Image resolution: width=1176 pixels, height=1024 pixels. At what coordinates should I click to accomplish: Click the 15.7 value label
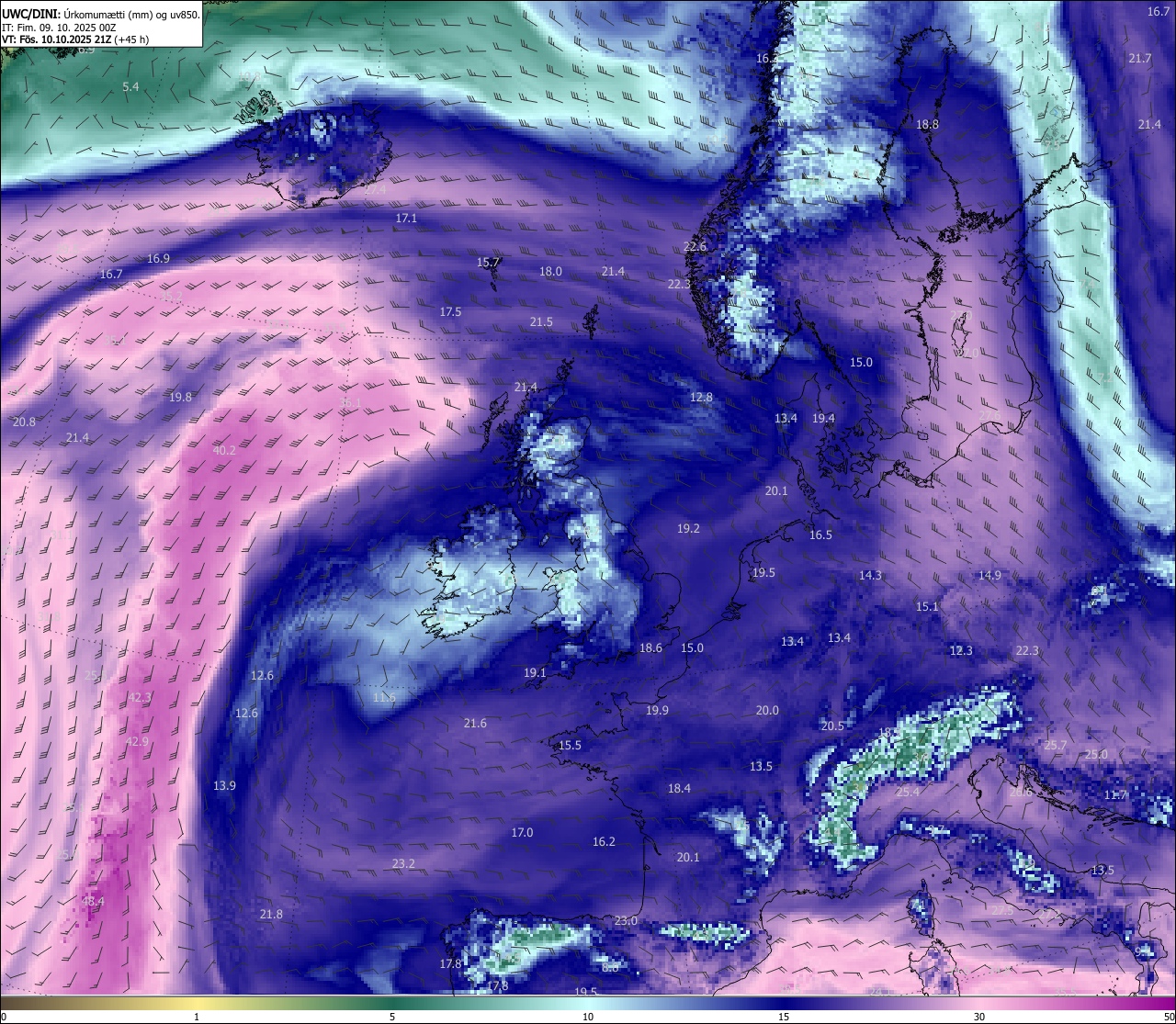tap(488, 262)
